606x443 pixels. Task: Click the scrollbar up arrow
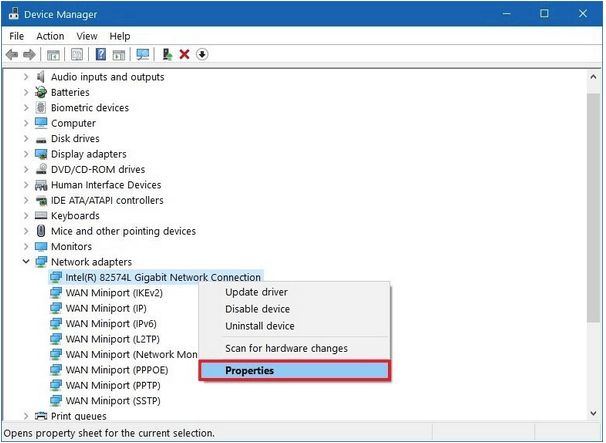click(x=593, y=77)
